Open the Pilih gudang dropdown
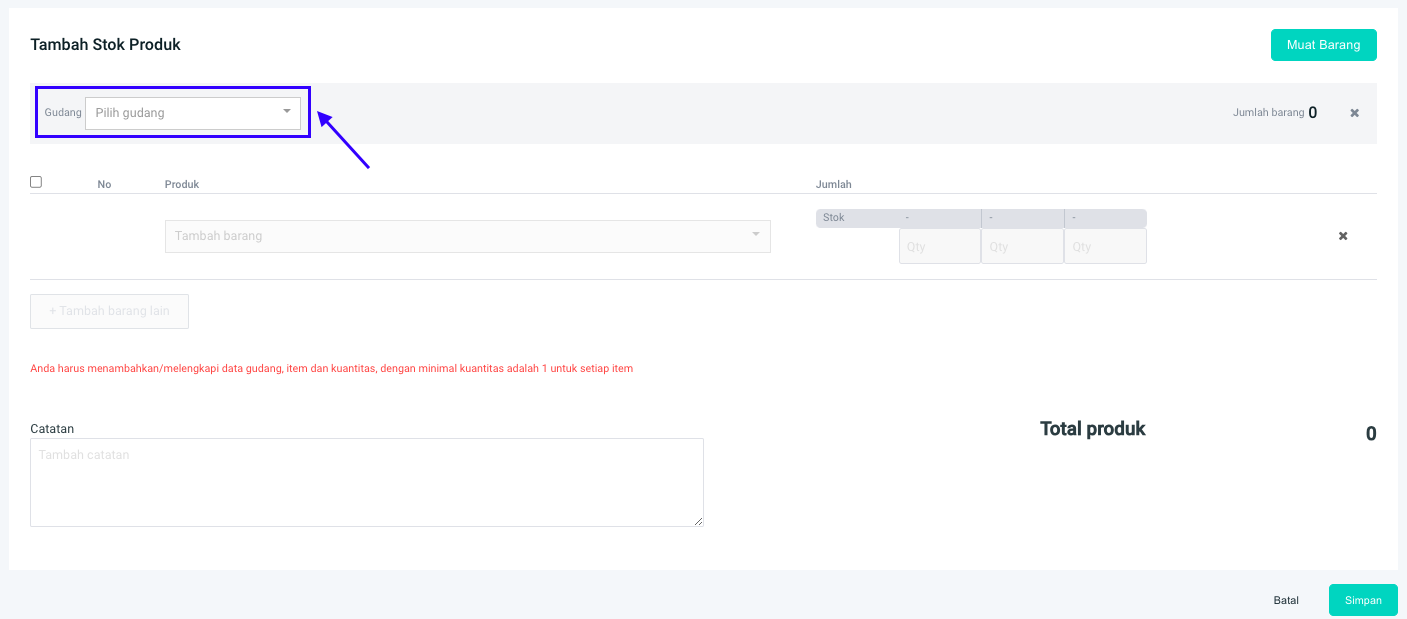Viewport: 1407px width, 619px height. click(x=192, y=113)
